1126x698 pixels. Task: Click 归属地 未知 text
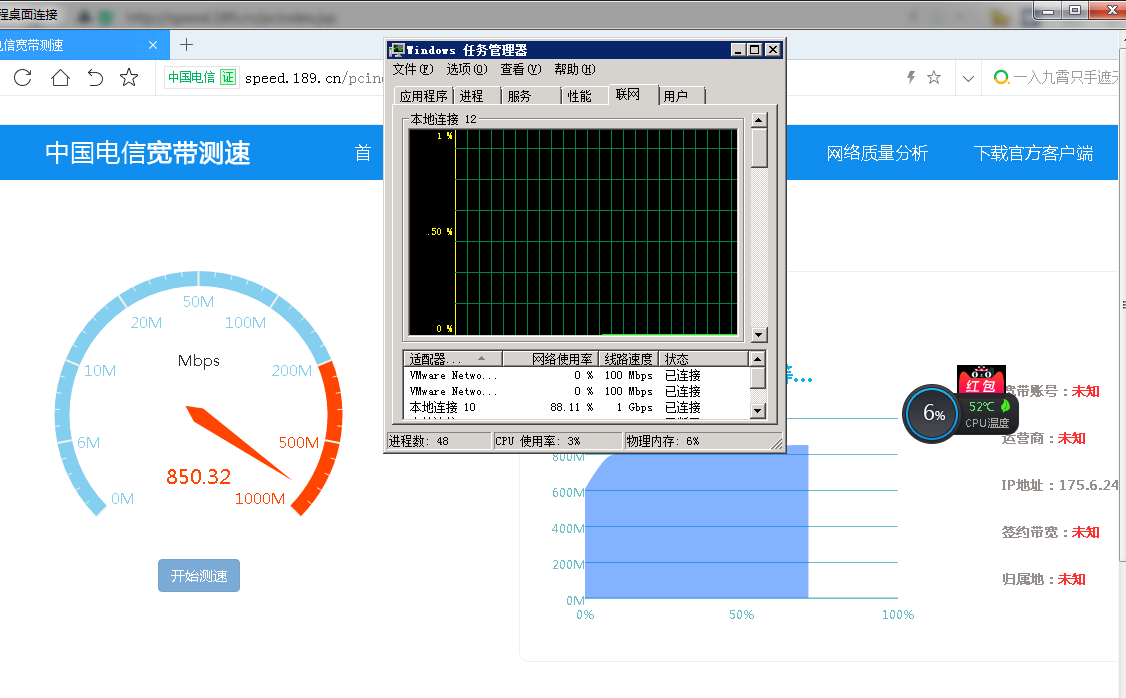pos(1043,579)
